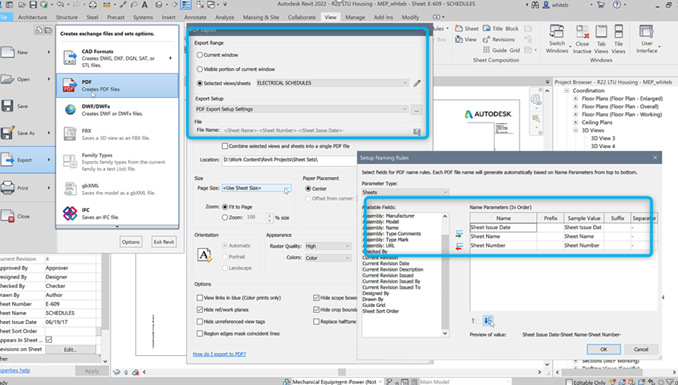Toggle Hide ref/work planes checkbox
Image resolution: width=678 pixels, height=385 pixels.
[200, 310]
